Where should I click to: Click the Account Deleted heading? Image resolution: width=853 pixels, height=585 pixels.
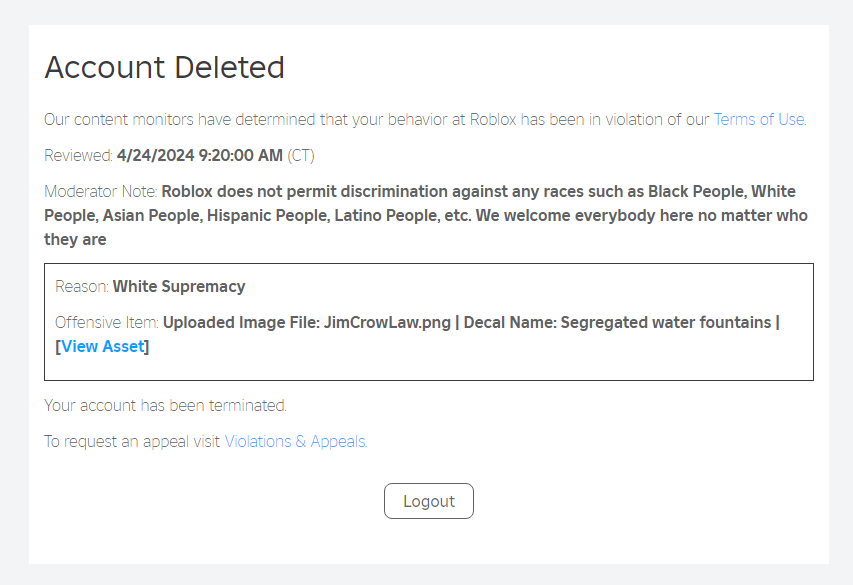point(165,67)
